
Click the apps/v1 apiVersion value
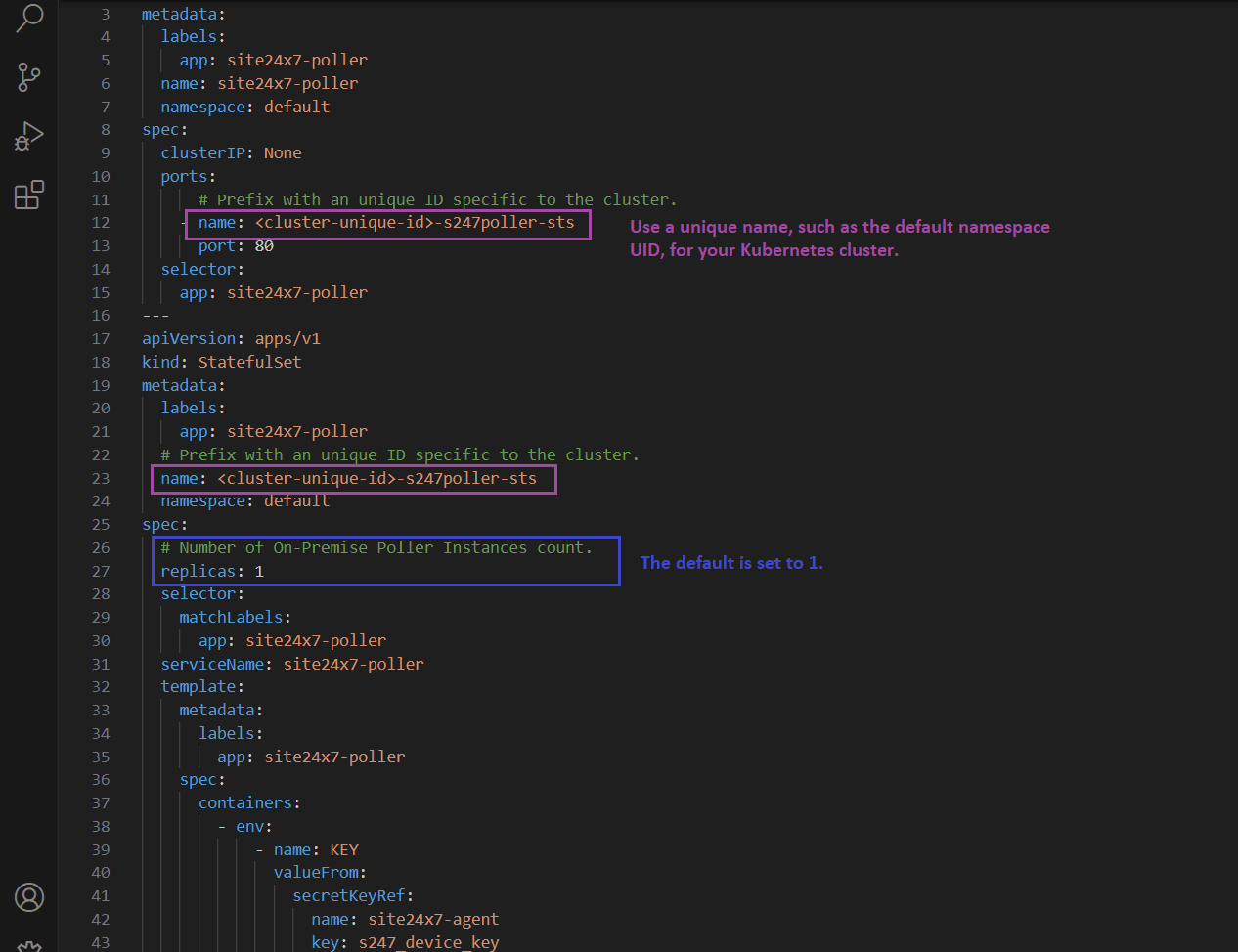[x=287, y=338]
